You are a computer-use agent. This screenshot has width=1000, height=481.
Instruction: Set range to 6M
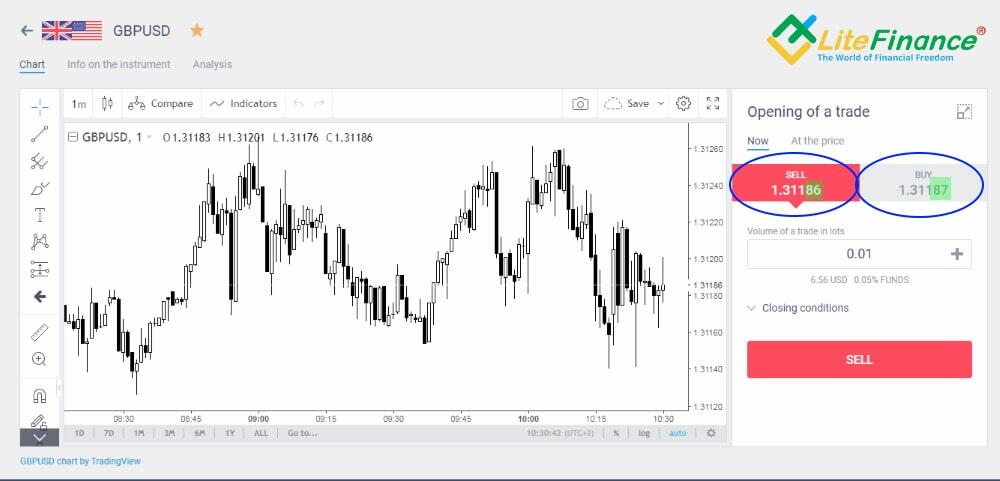click(200, 433)
